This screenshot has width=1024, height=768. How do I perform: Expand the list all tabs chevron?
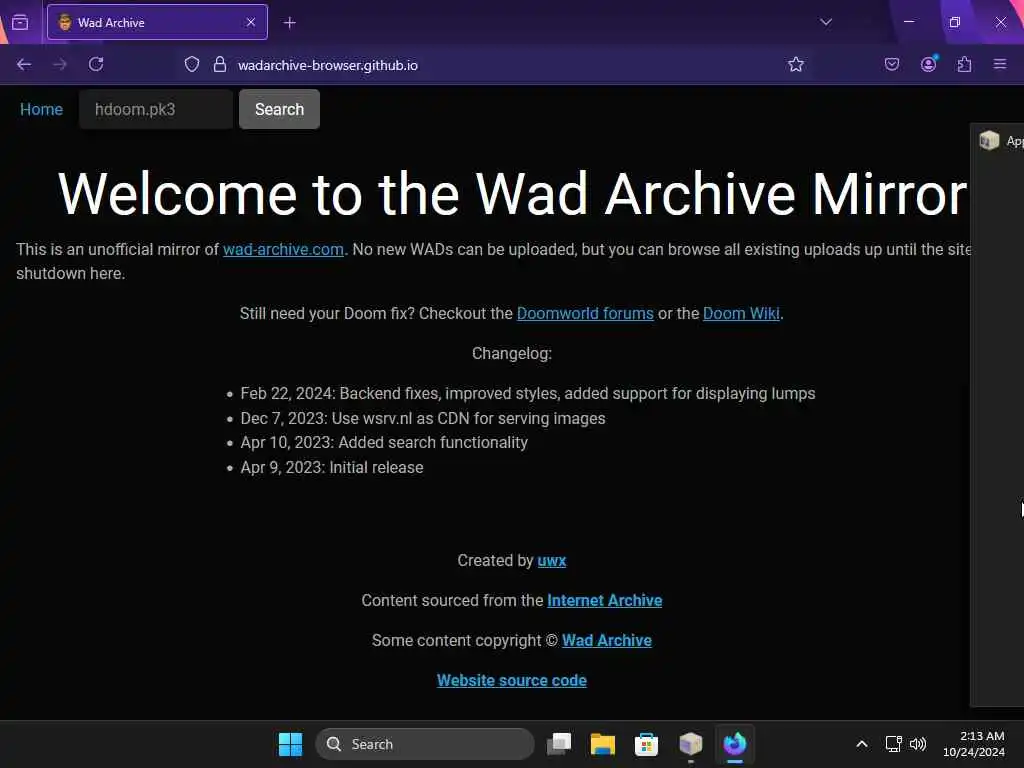pyautogui.click(x=825, y=22)
